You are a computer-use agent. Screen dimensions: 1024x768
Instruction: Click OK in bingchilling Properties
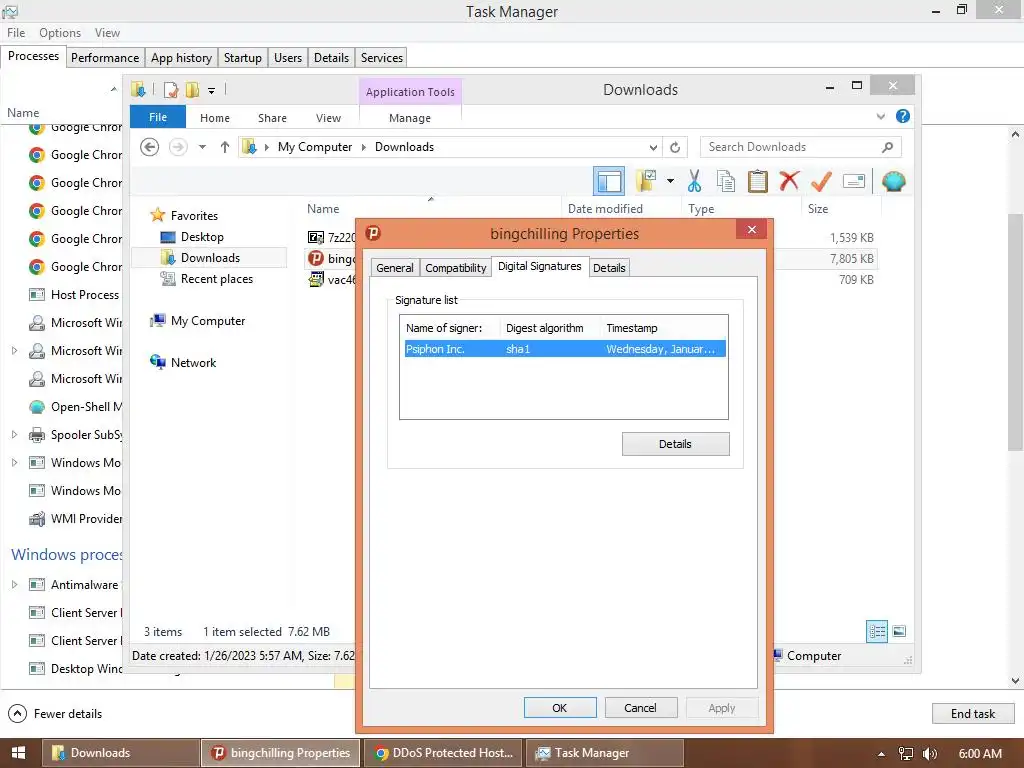tap(560, 708)
